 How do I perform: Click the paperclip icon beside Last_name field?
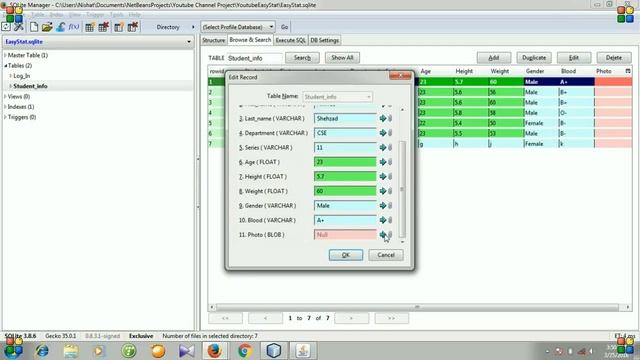point(390,118)
